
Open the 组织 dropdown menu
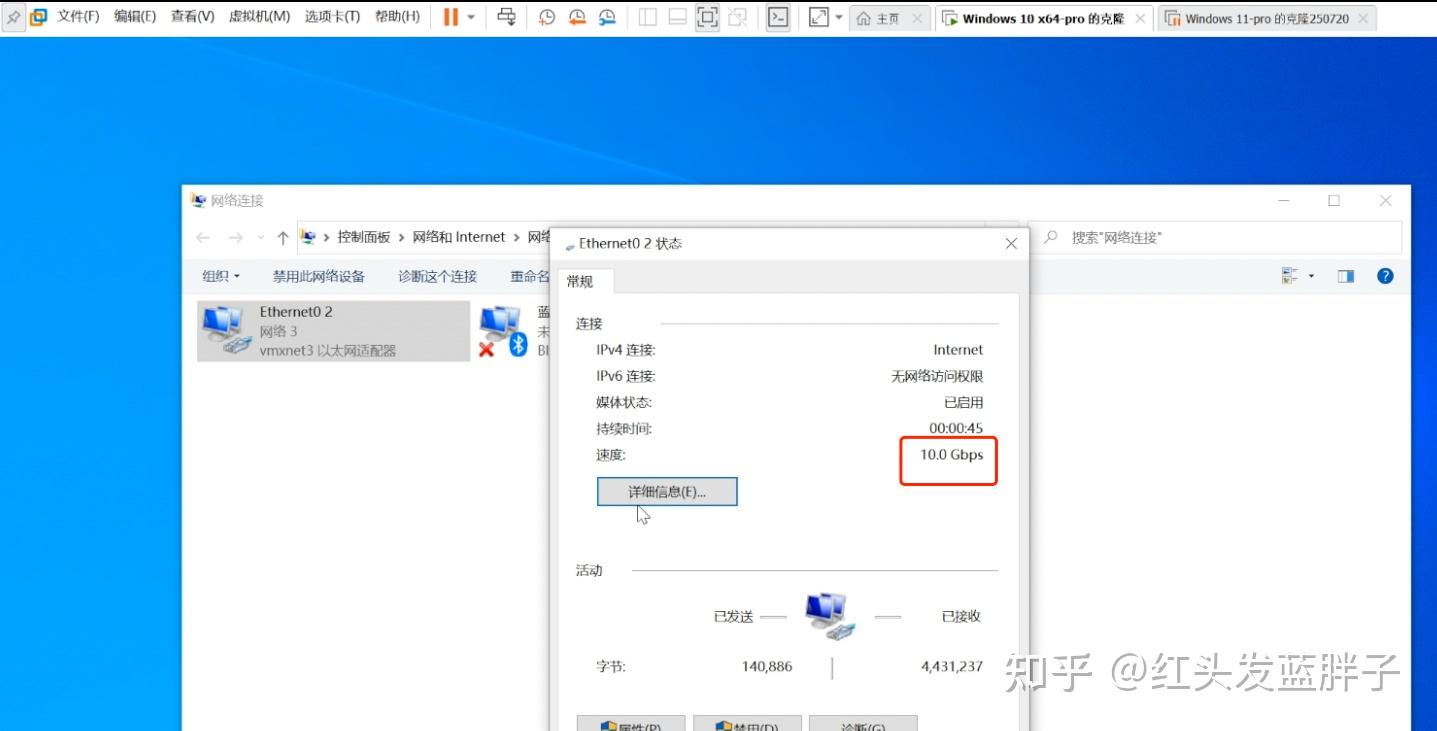coord(221,276)
